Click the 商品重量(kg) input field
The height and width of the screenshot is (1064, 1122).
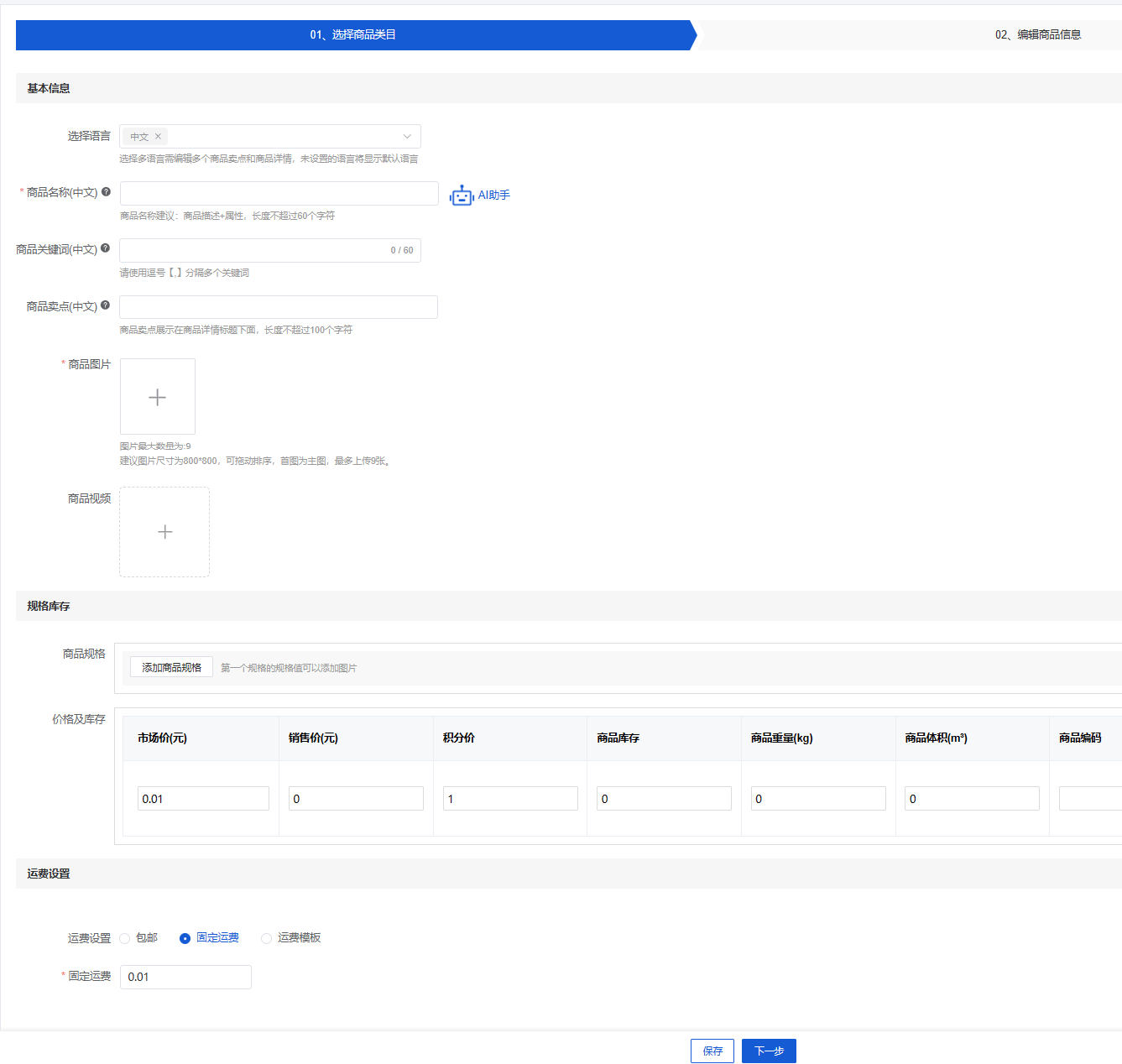point(818,798)
